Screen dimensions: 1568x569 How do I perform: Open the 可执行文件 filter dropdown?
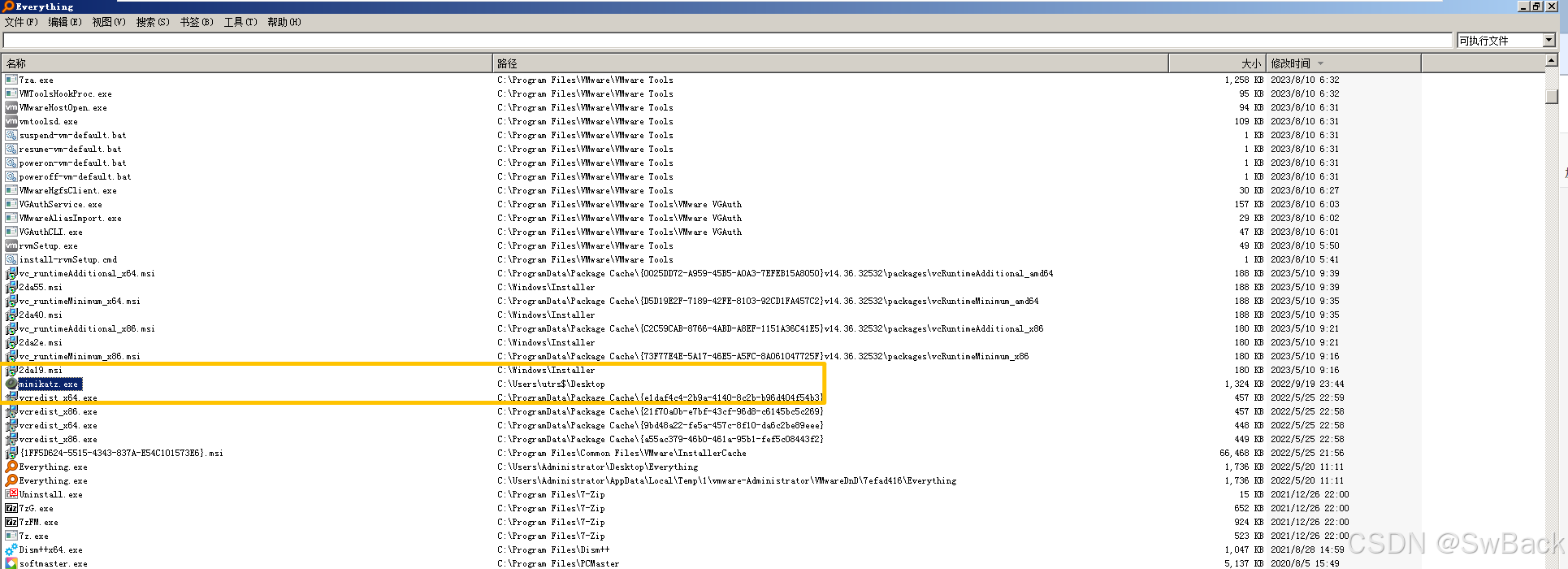point(1505,41)
